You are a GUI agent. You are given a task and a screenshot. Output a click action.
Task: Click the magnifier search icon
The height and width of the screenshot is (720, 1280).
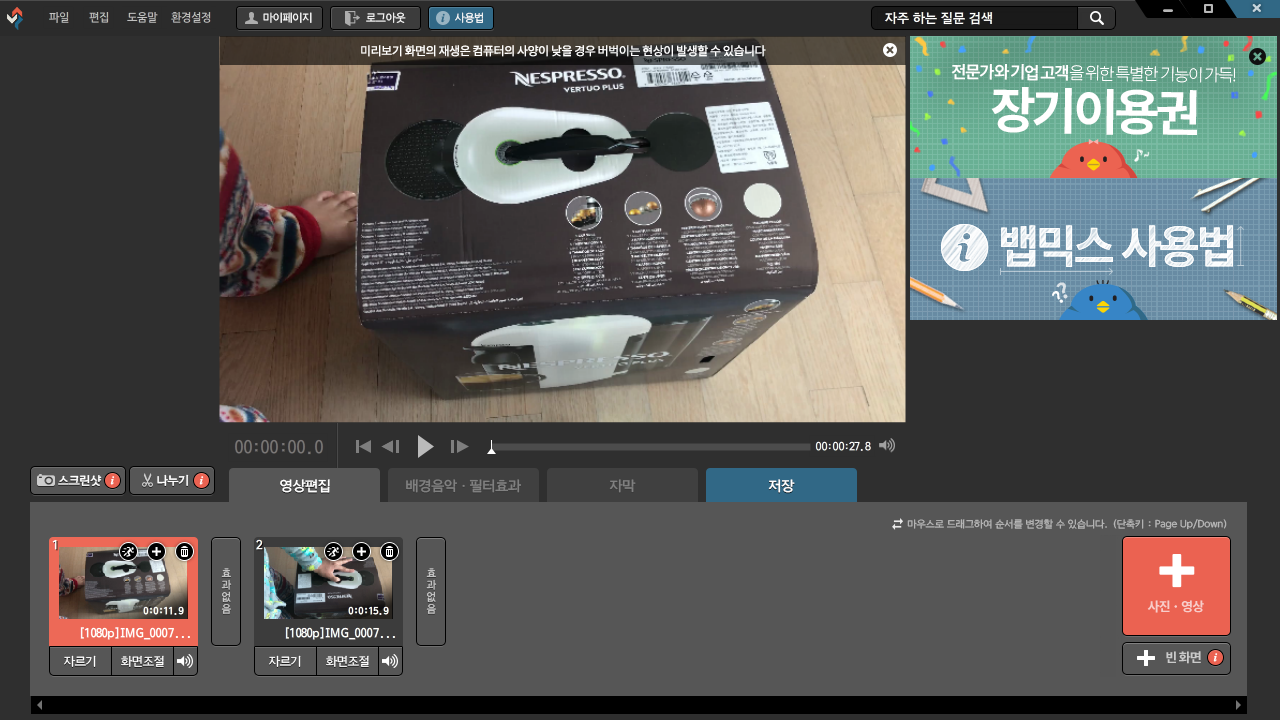point(1096,18)
